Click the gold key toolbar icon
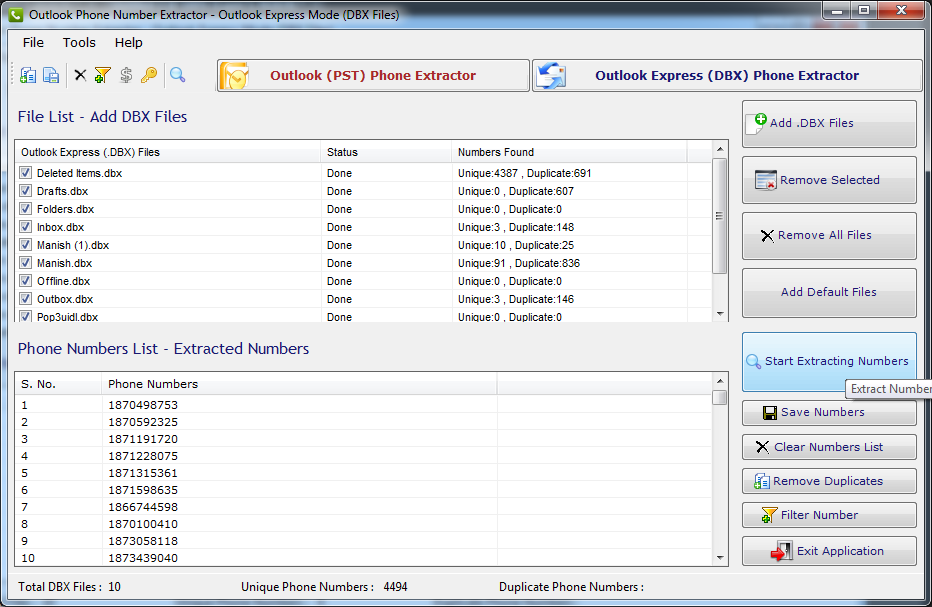Screen dimensions: 932x607 [x=149, y=75]
